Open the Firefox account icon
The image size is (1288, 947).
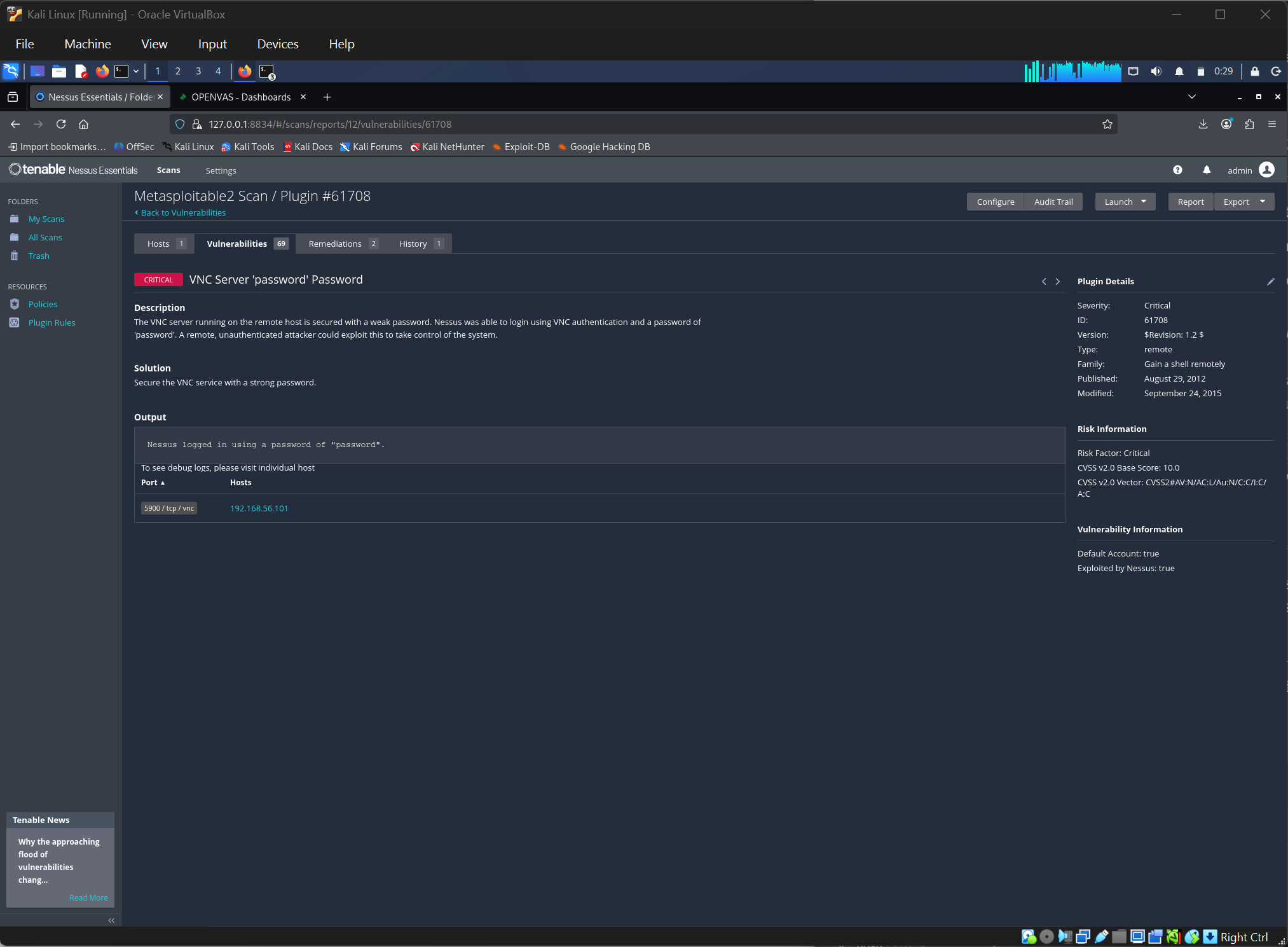coord(1226,124)
